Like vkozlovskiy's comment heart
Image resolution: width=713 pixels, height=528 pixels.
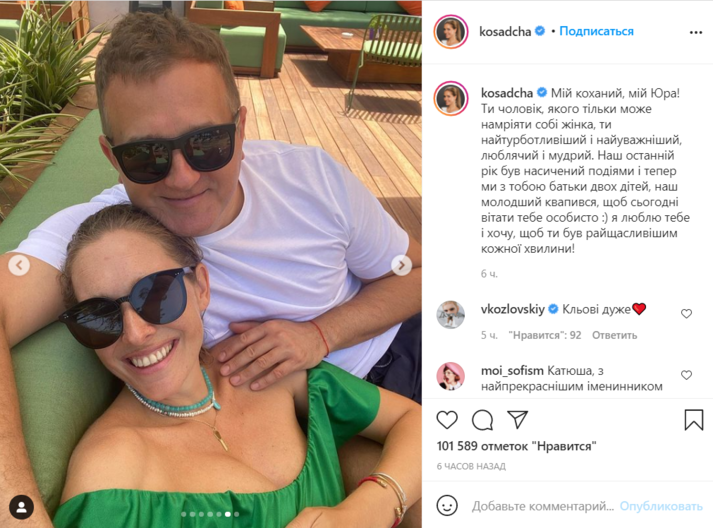click(x=686, y=313)
